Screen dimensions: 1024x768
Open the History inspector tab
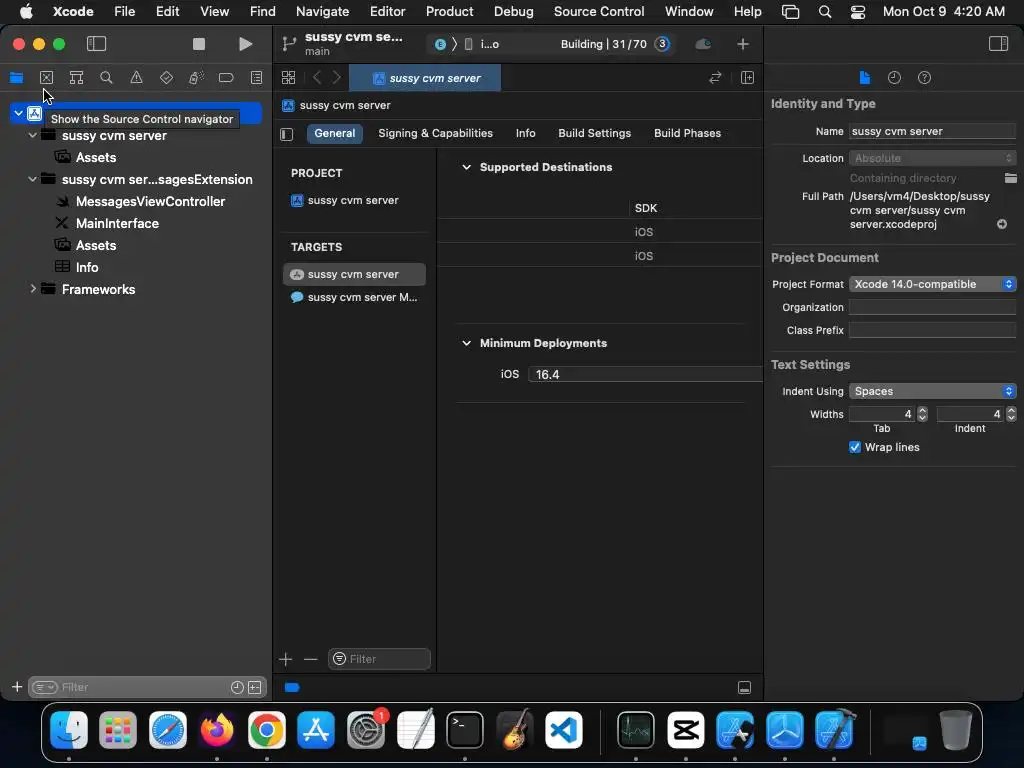pyautogui.click(x=894, y=78)
